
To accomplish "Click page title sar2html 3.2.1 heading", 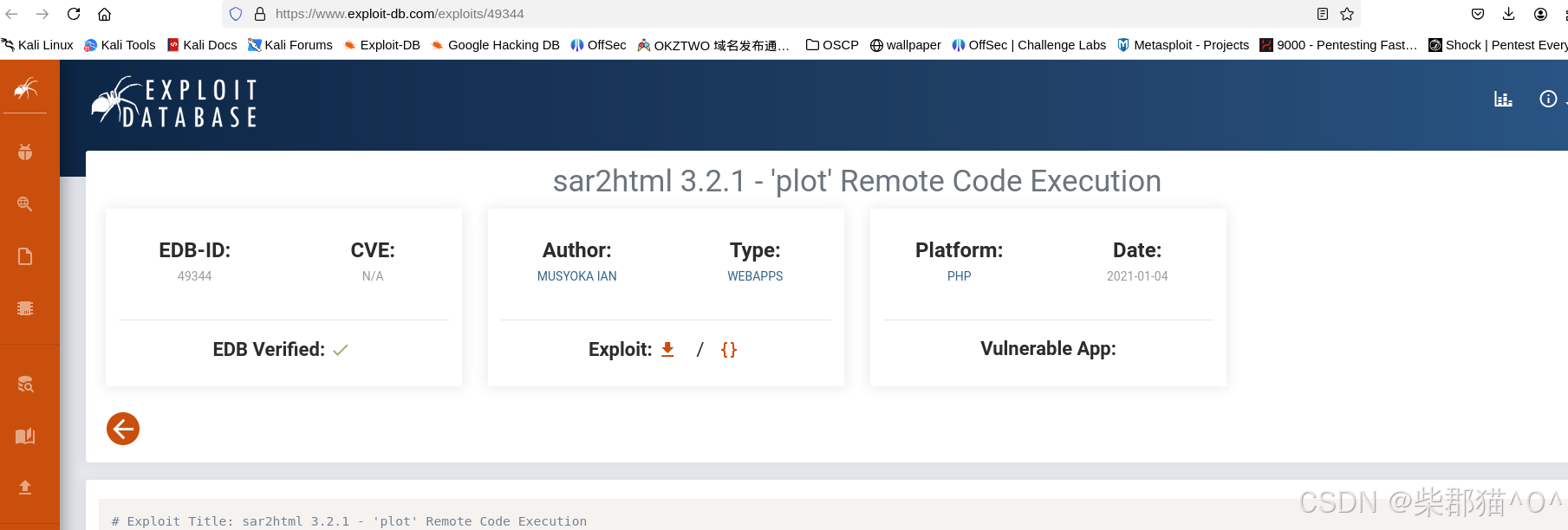I will [x=857, y=181].
